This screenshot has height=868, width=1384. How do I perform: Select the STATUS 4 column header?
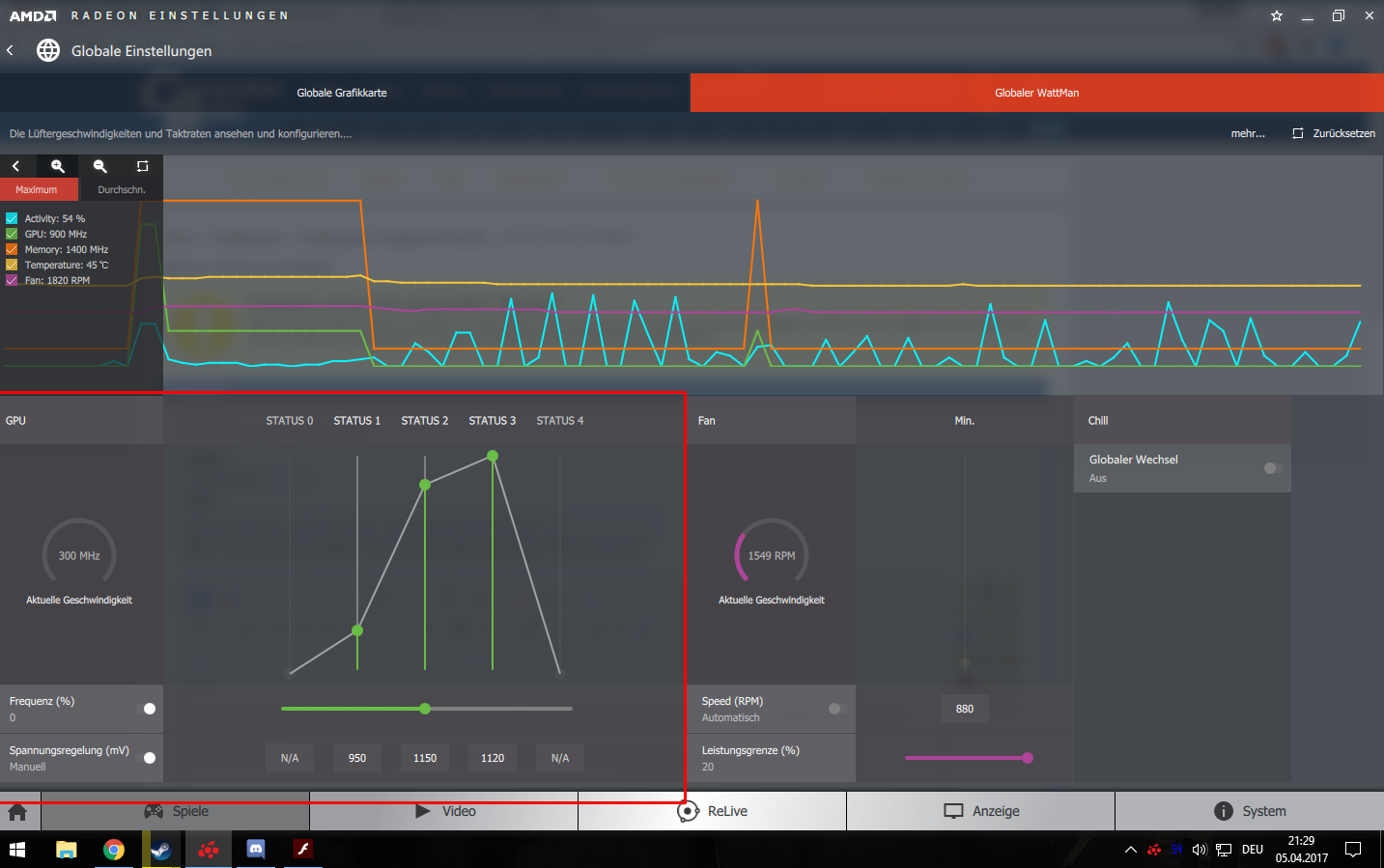click(x=560, y=421)
